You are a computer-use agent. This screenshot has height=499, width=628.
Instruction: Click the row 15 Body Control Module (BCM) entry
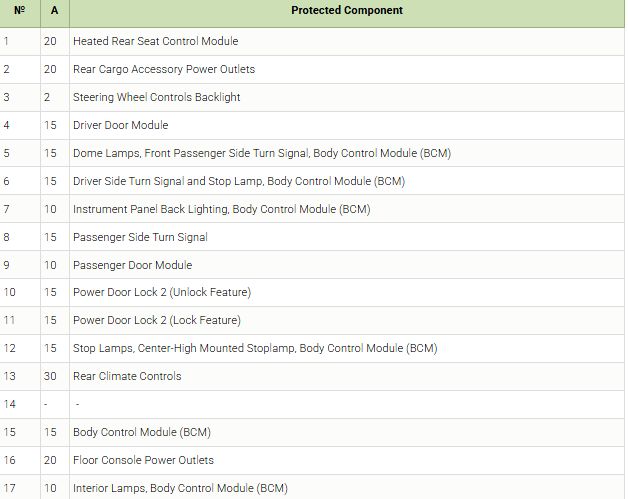[141, 433]
